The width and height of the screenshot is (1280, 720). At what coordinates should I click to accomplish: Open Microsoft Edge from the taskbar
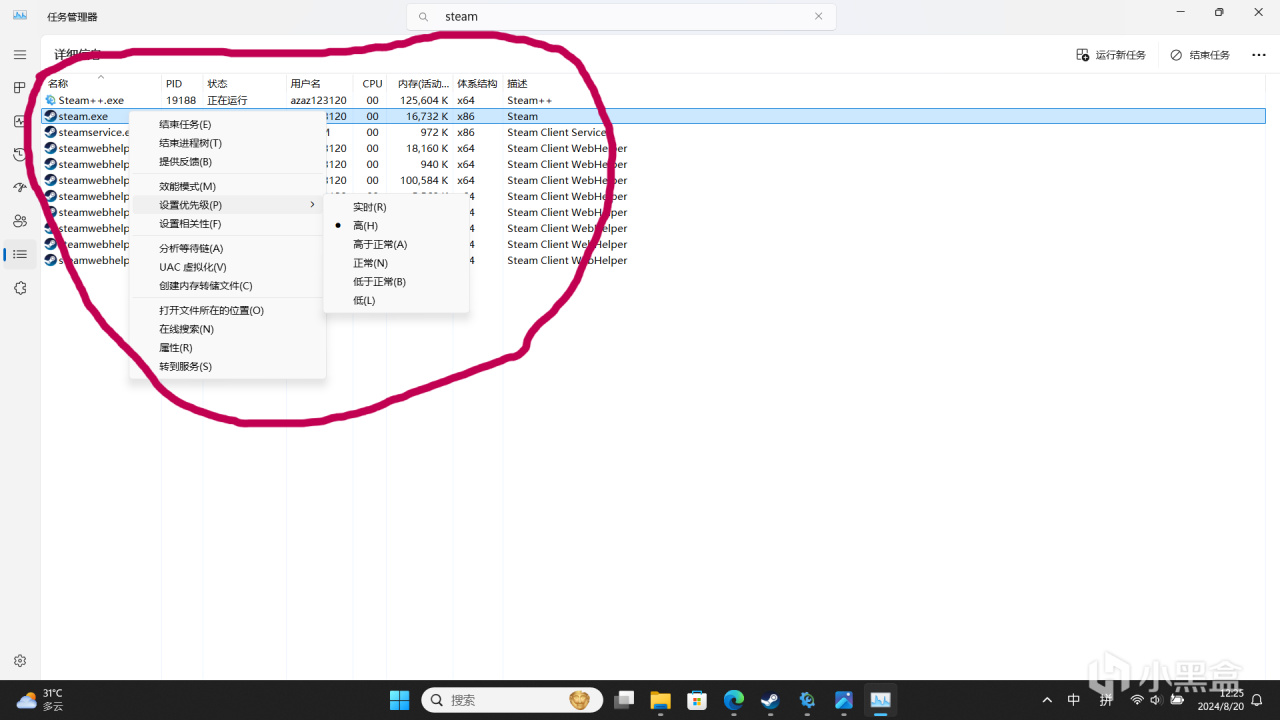coord(734,700)
